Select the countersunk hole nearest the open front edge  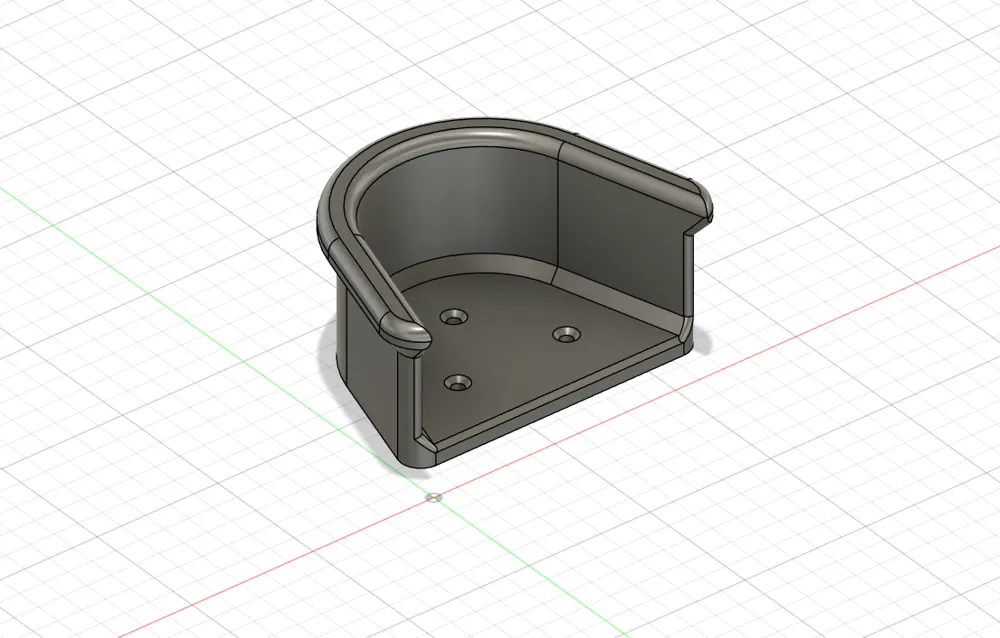pyautogui.click(x=457, y=383)
